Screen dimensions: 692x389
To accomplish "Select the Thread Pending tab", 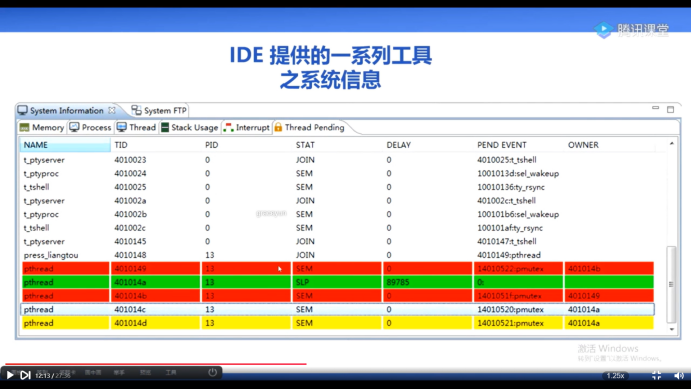I will pos(309,128).
